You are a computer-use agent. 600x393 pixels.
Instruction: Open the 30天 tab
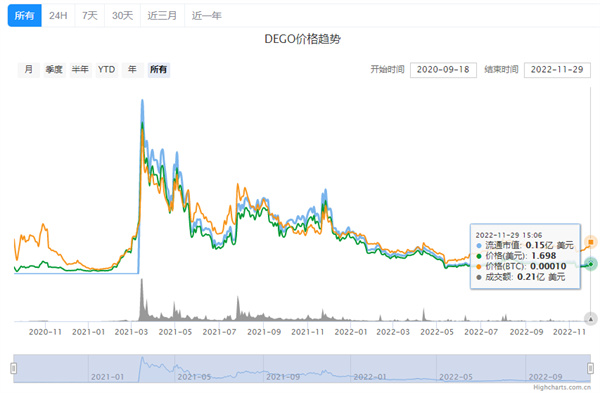(x=122, y=15)
